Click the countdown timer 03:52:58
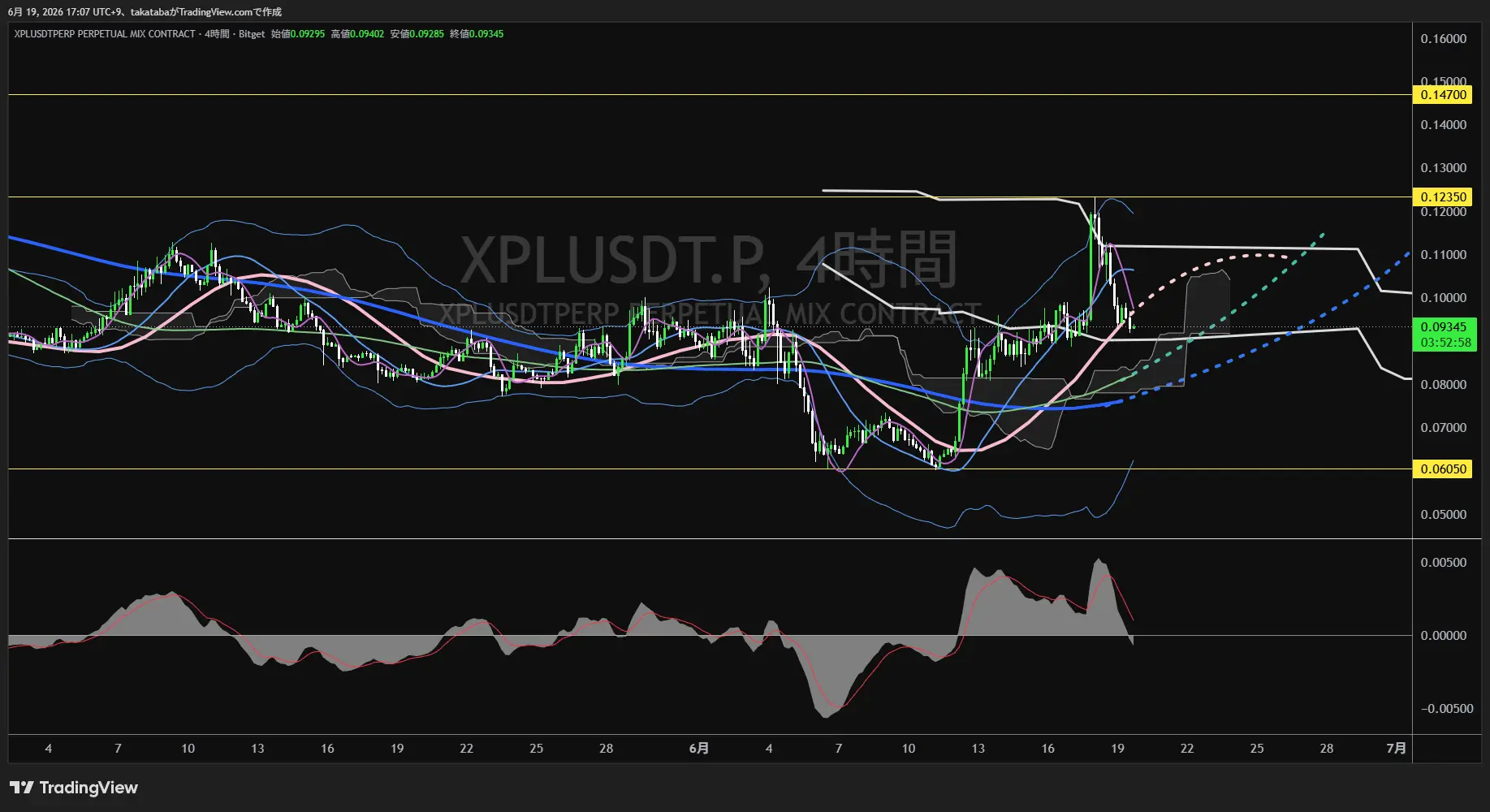Viewport: 1490px width, 812px height. pyautogui.click(x=1445, y=343)
